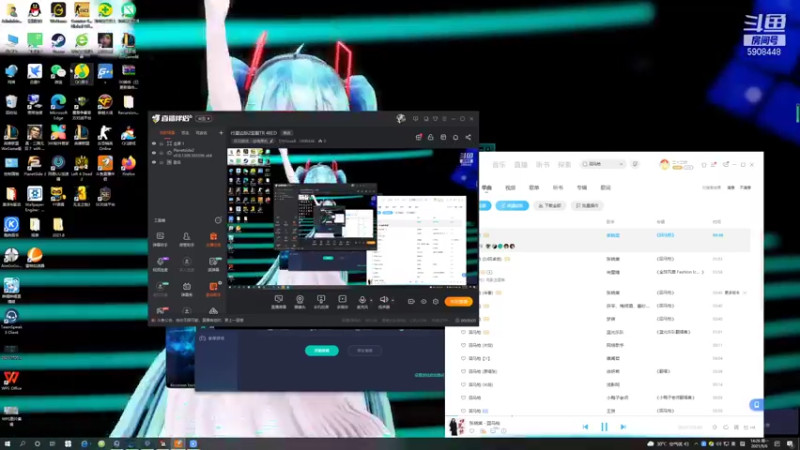Click the screen capture source icon in stream toolbar
Screen dimensions: 800x450
(x=279, y=299)
